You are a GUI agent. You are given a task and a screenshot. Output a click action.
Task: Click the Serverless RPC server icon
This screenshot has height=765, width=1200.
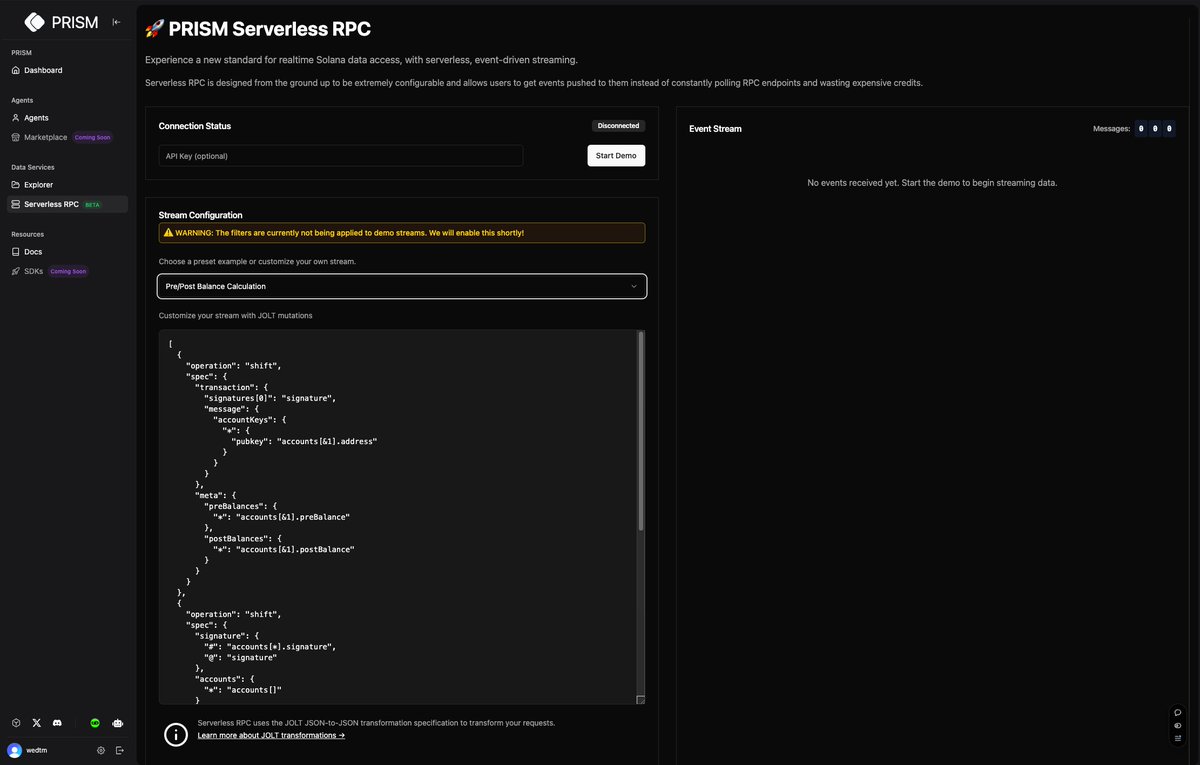(15, 204)
